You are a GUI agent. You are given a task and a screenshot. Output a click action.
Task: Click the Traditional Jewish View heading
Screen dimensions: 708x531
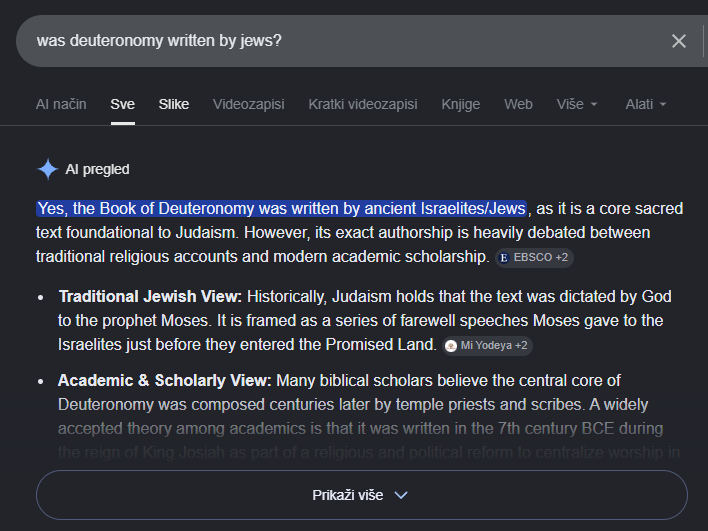[x=150, y=297]
